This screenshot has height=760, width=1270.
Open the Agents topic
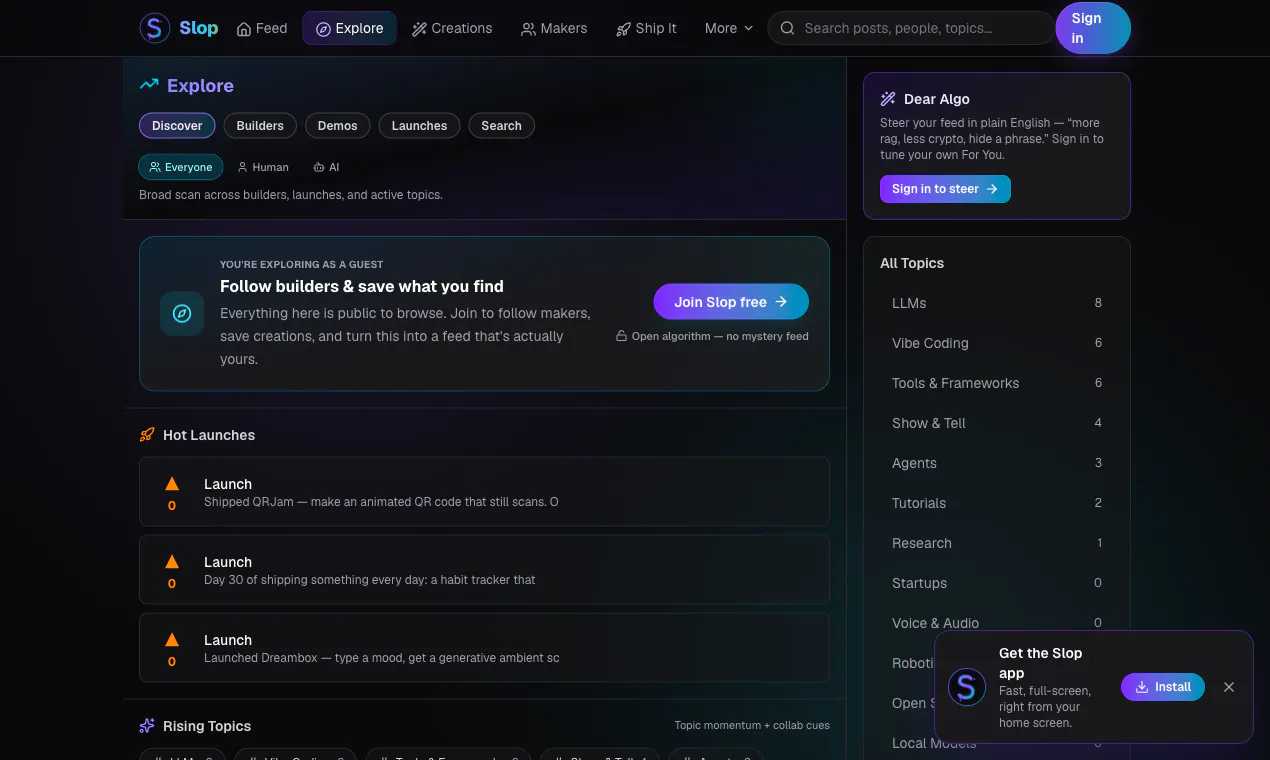997,463
